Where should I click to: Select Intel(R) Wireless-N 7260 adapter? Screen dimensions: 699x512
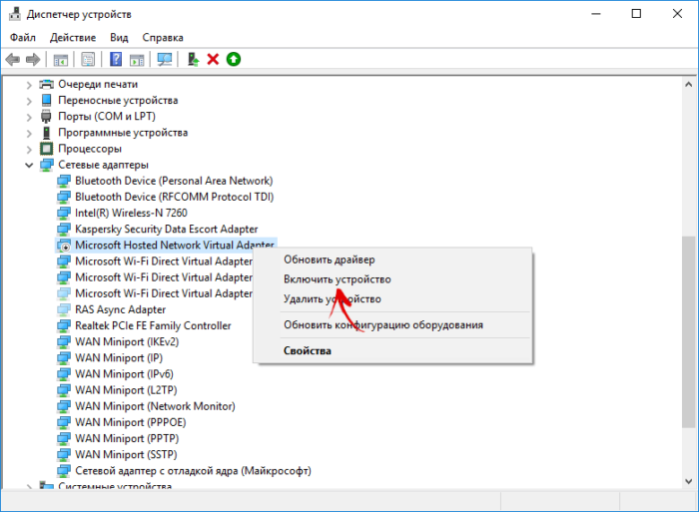pos(131,213)
